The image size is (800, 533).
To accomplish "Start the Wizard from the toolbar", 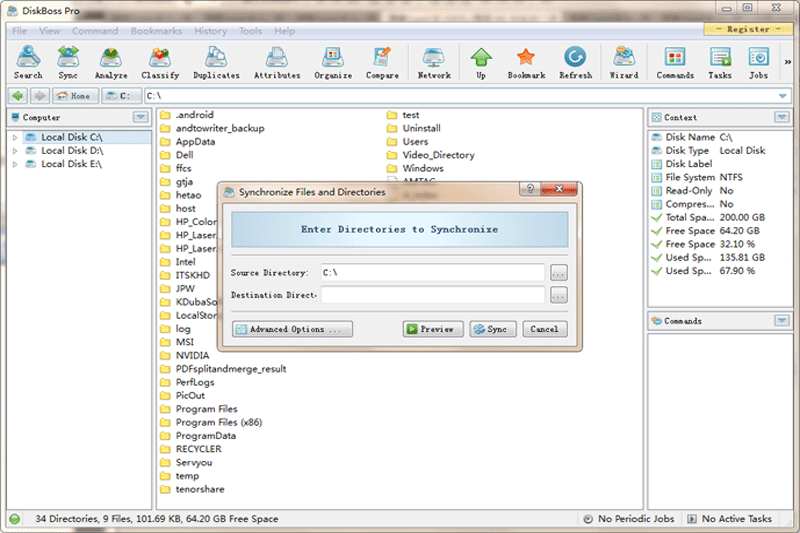I will coord(624,62).
